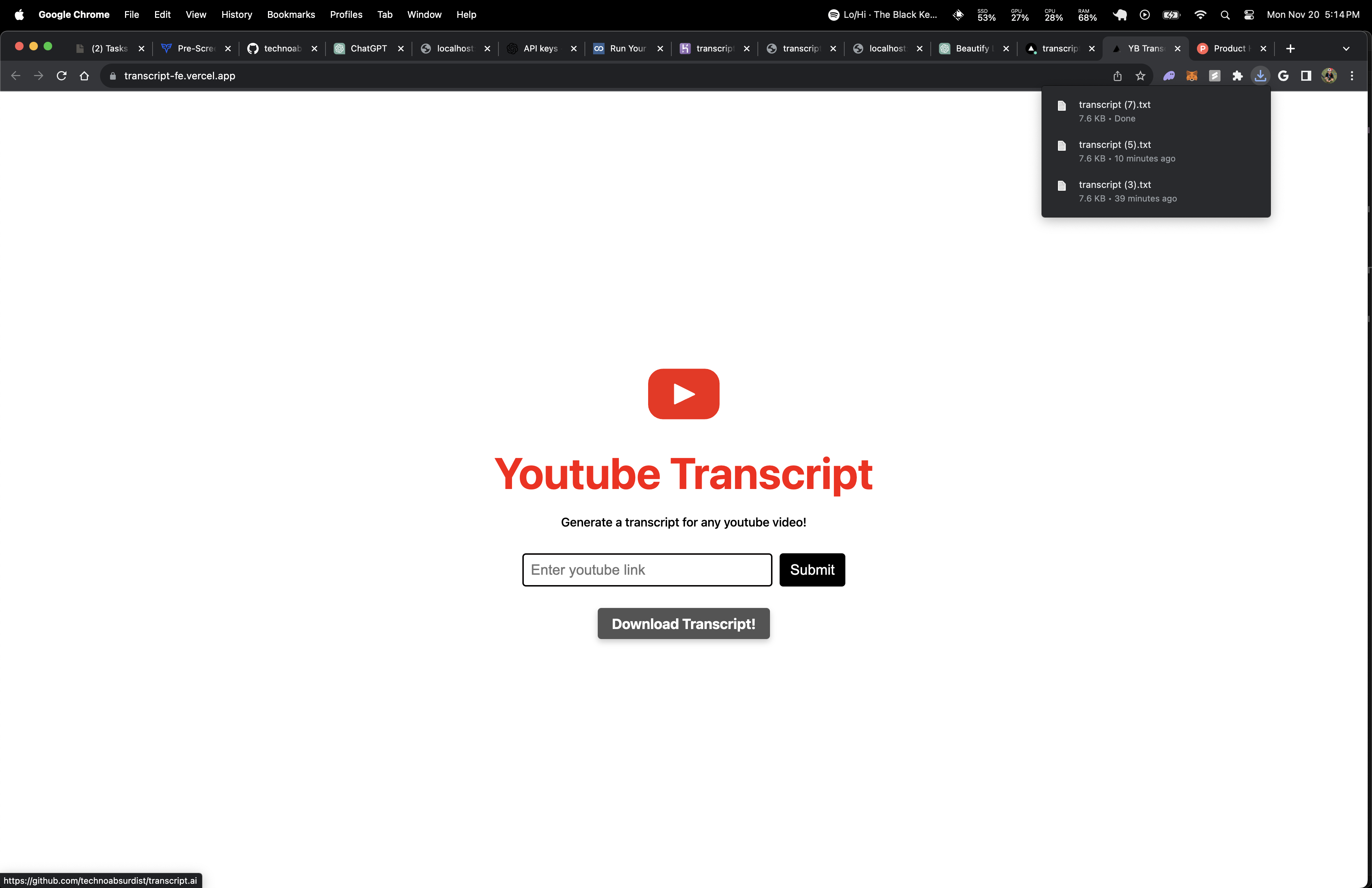Expand the tab search chevron
1372x888 pixels.
click(x=1346, y=49)
